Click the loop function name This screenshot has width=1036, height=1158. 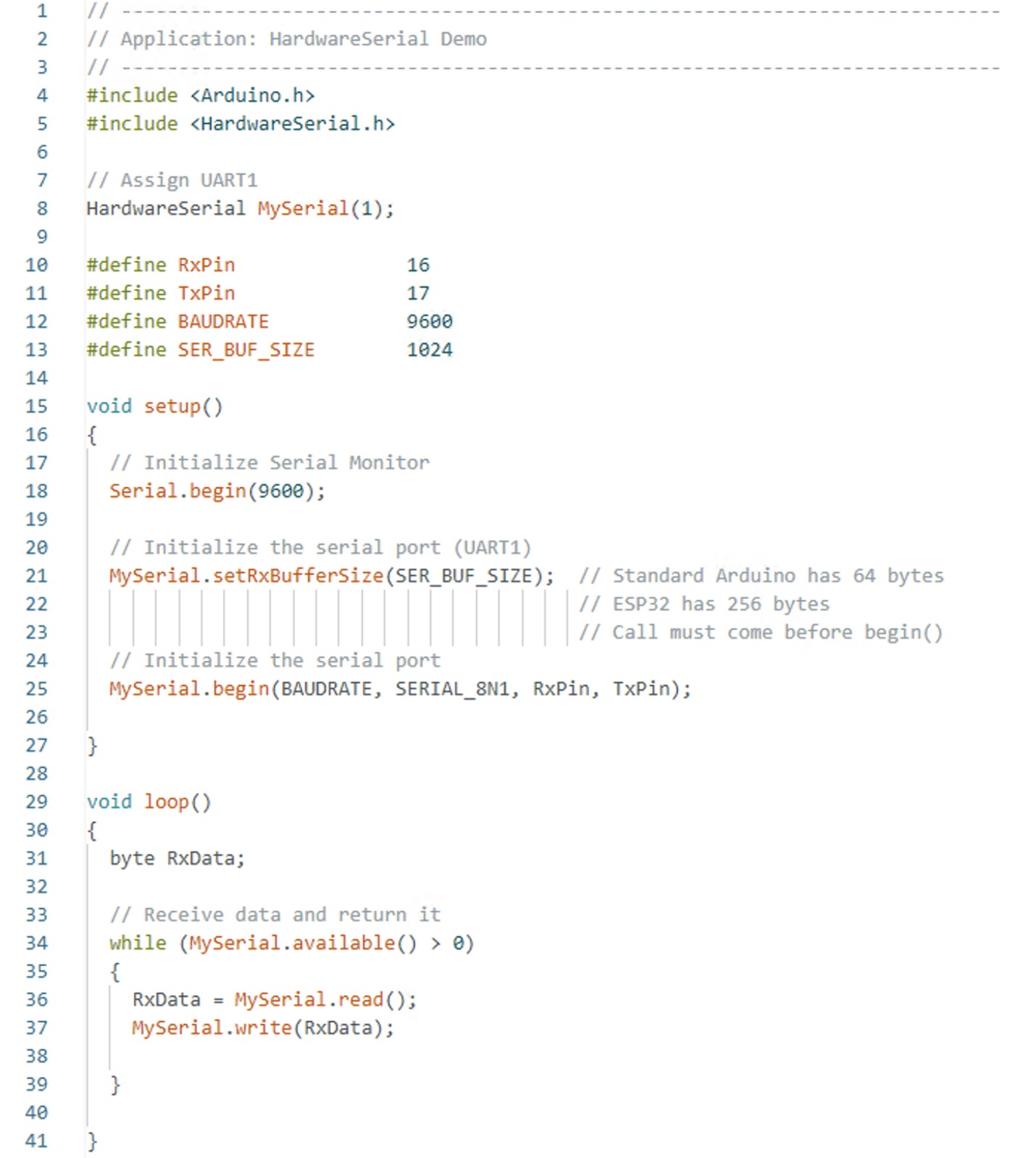166,802
